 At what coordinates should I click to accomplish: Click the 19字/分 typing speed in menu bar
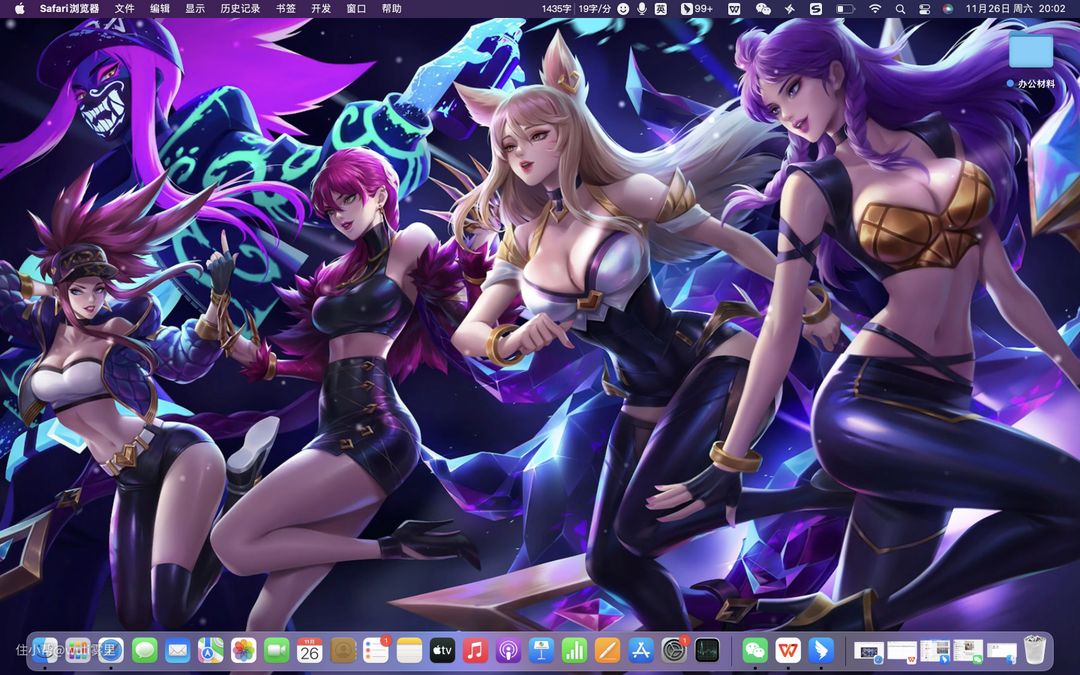coord(594,8)
